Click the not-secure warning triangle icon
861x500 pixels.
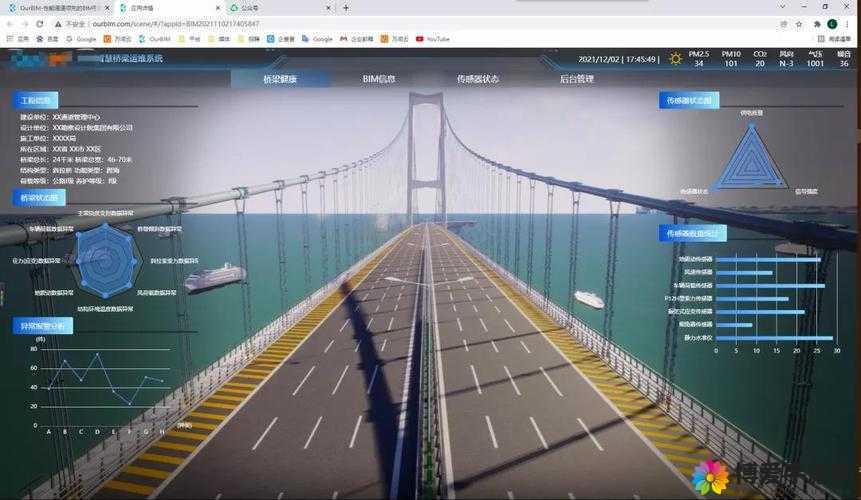58,24
